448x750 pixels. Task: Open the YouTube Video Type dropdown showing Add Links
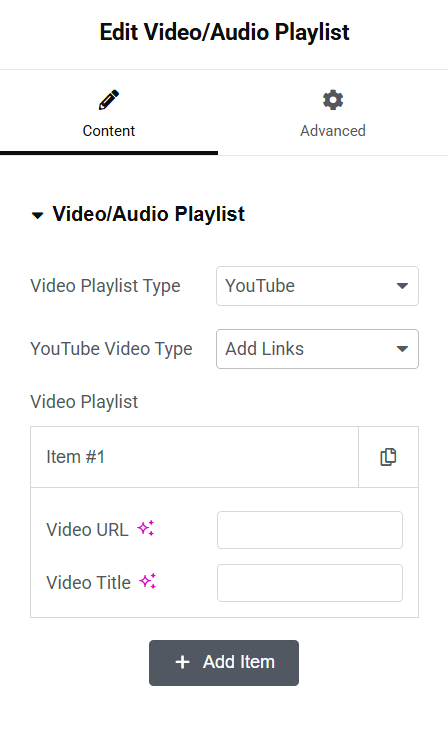(x=317, y=349)
